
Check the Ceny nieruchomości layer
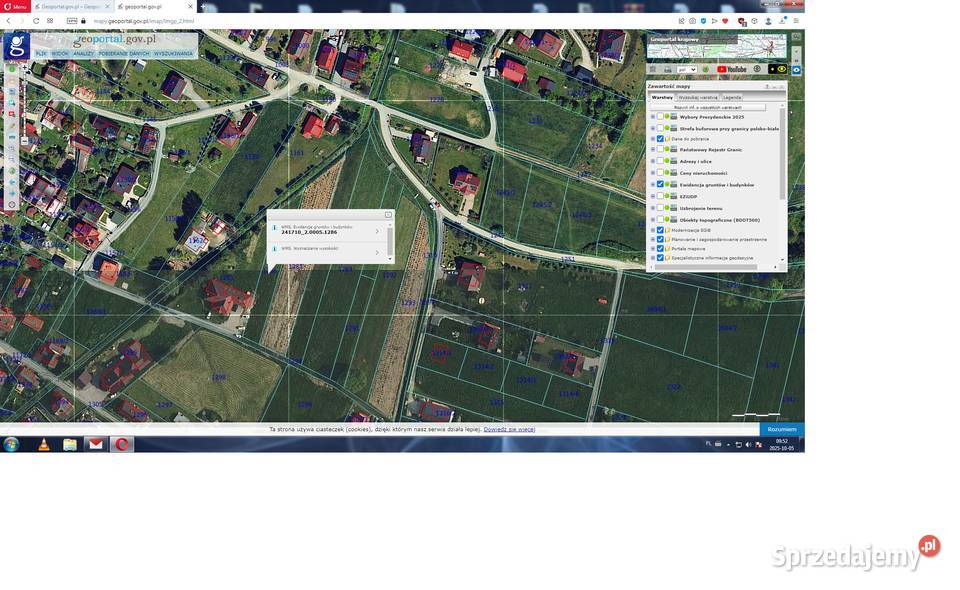pyautogui.click(x=660, y=173)
